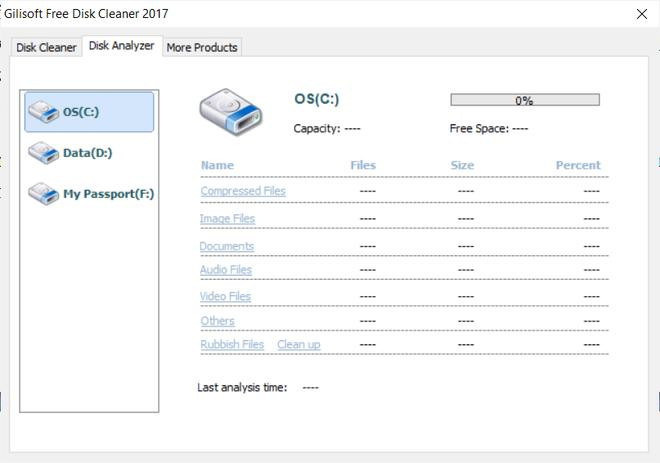Click the Data(D:) drive icon
Screen dimensions: 660x463
point(43,153)
